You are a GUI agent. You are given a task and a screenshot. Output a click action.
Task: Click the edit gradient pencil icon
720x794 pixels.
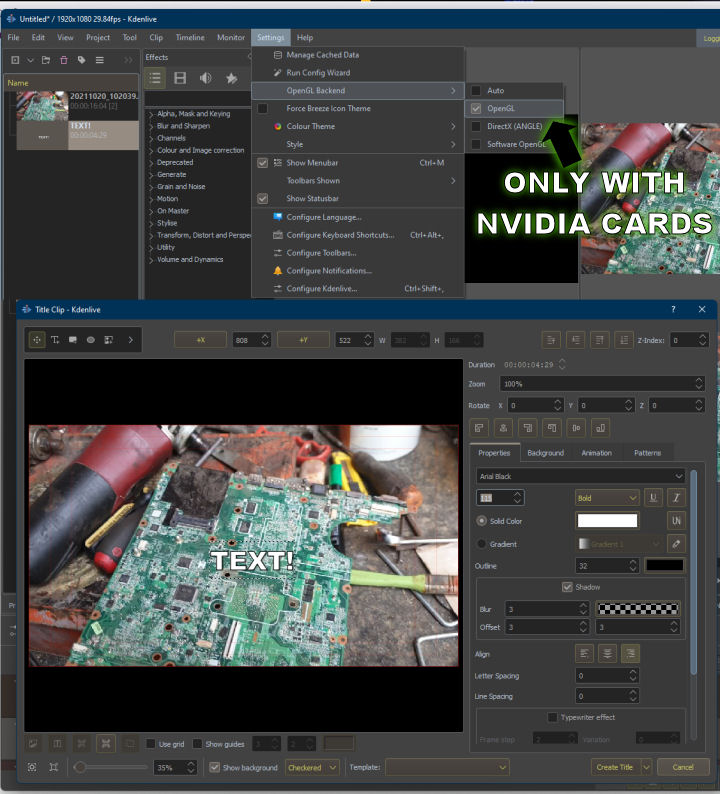[676, 544]
